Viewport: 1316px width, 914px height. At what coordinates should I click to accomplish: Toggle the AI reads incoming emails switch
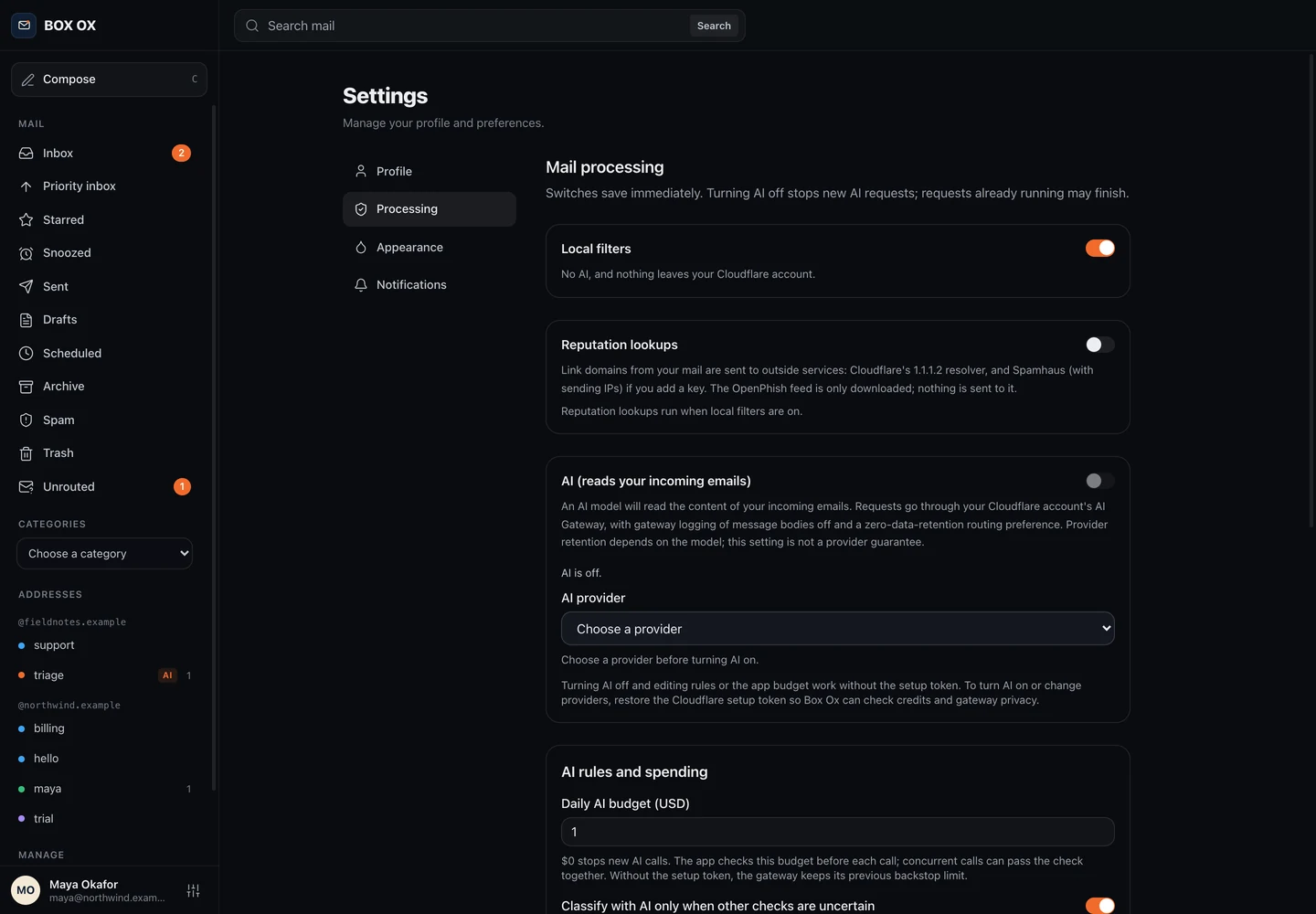click(1099, 481)
